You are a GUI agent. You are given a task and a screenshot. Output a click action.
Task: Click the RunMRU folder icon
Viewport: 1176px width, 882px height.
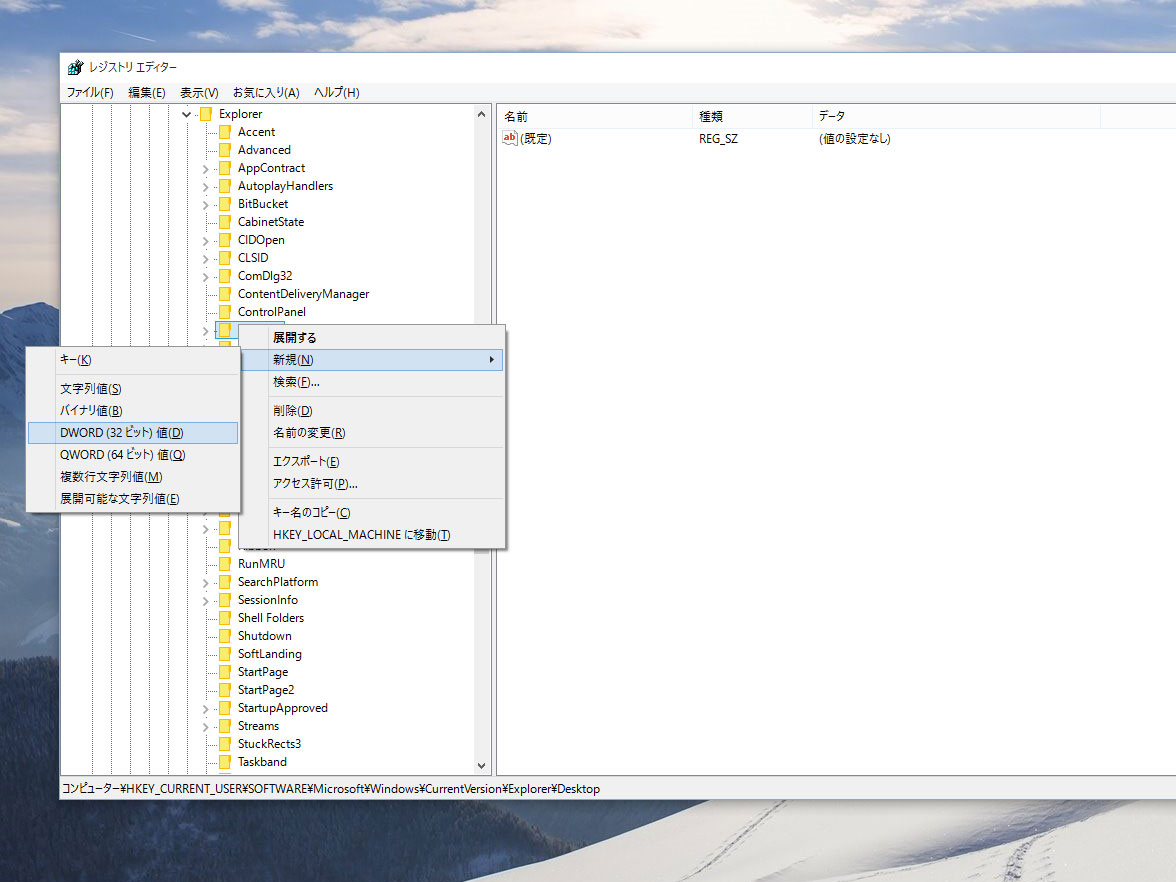coord(225,564)
